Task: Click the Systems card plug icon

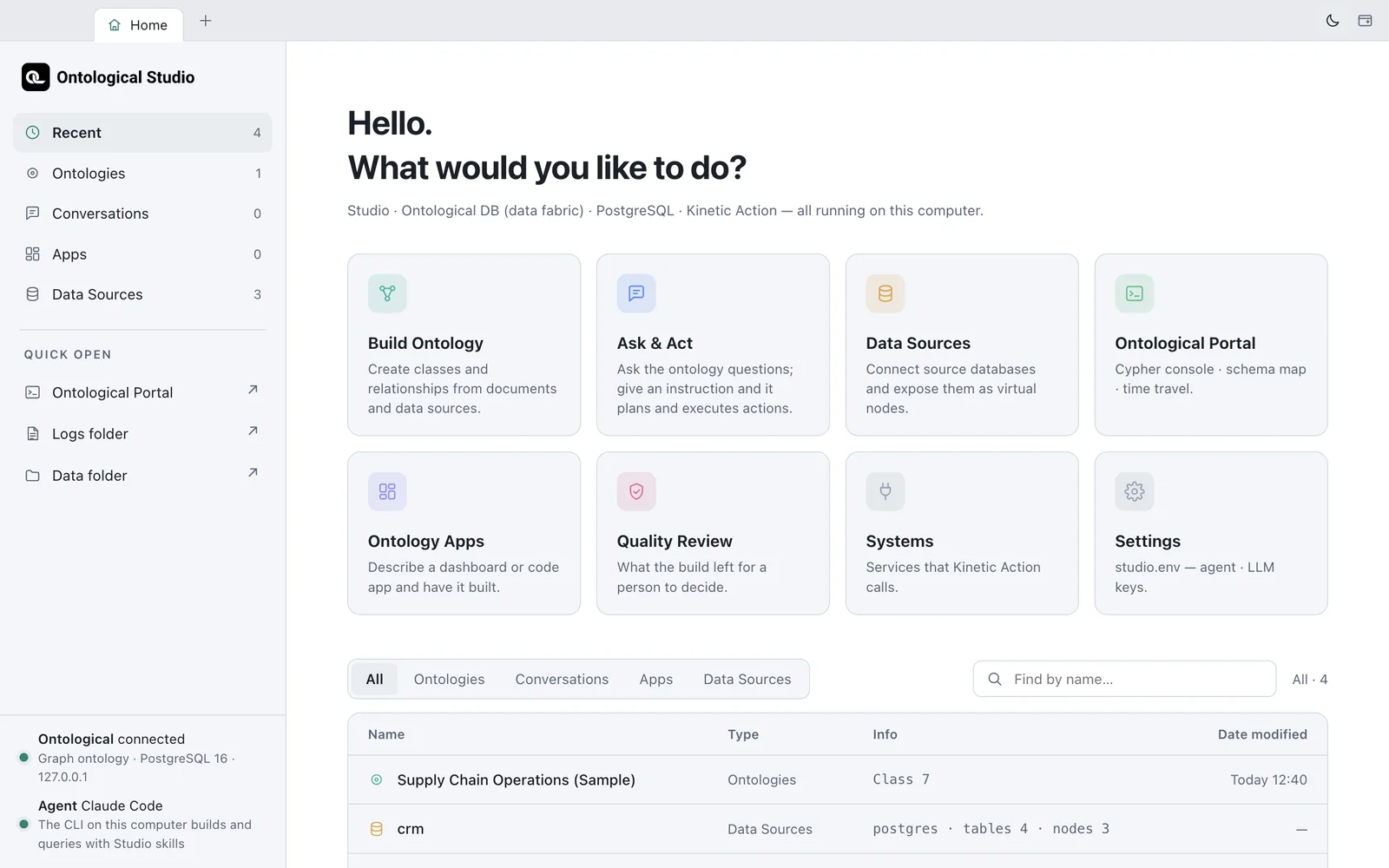Action: click(885, 491)
